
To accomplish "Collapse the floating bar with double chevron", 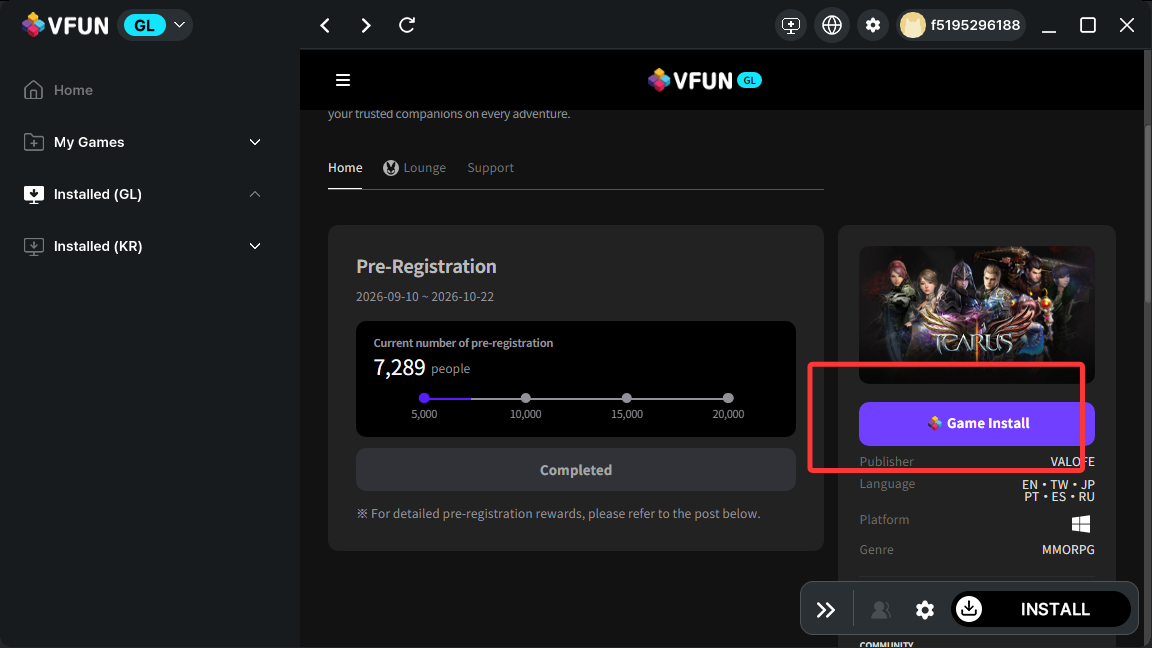I will coord(826,610).
